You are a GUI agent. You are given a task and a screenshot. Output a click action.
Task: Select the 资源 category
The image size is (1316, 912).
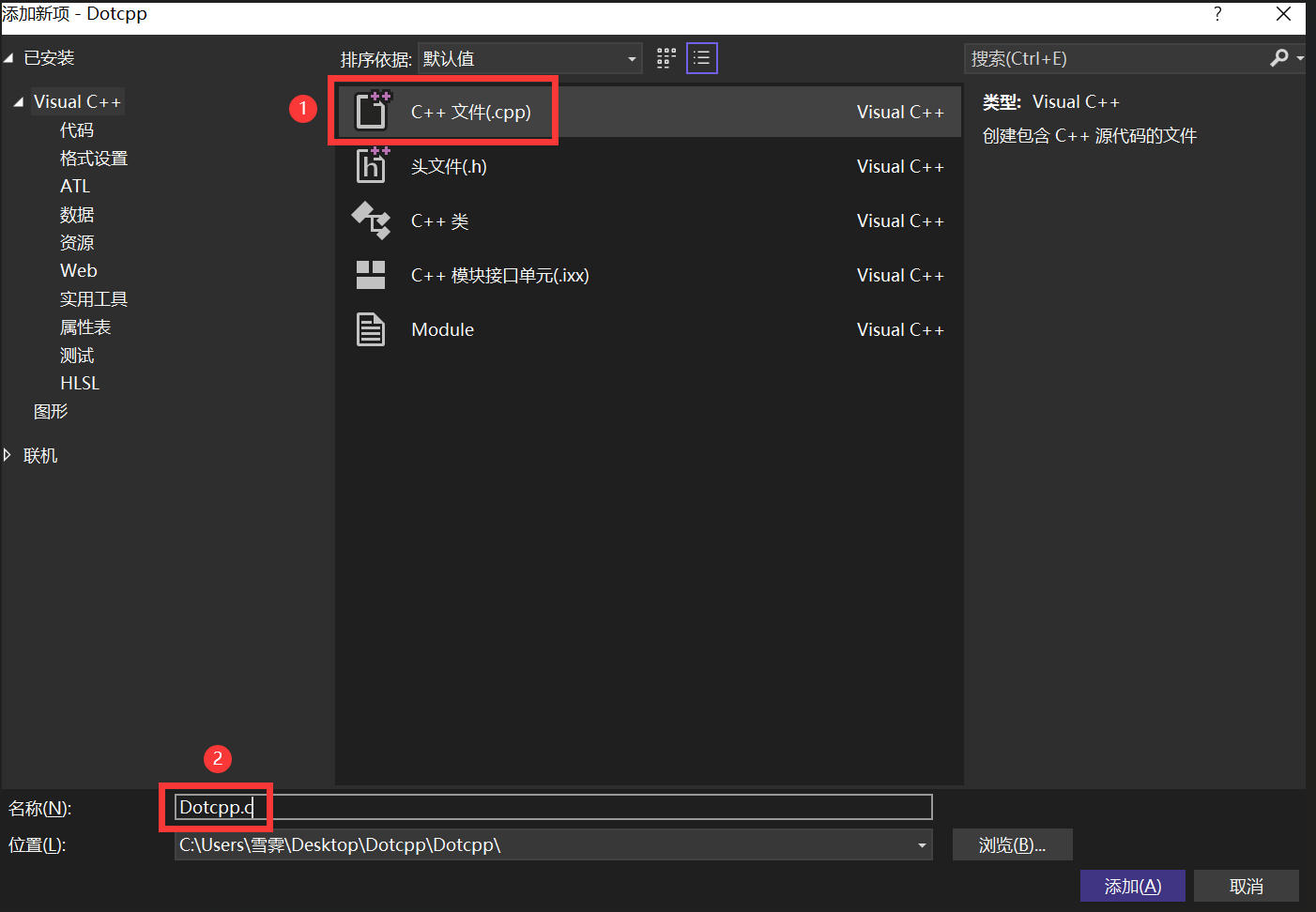pos(77,242)
